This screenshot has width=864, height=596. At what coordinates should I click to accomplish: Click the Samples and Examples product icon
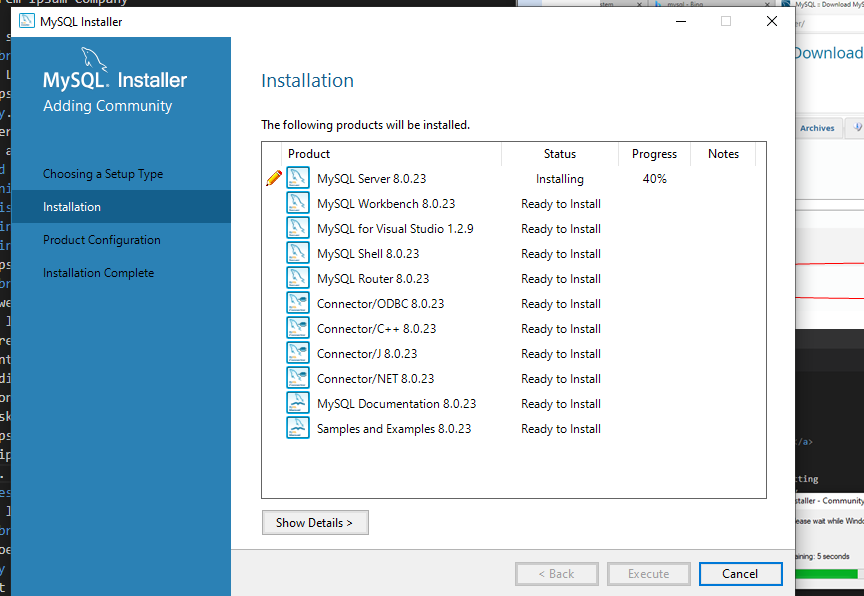(298, 429)
